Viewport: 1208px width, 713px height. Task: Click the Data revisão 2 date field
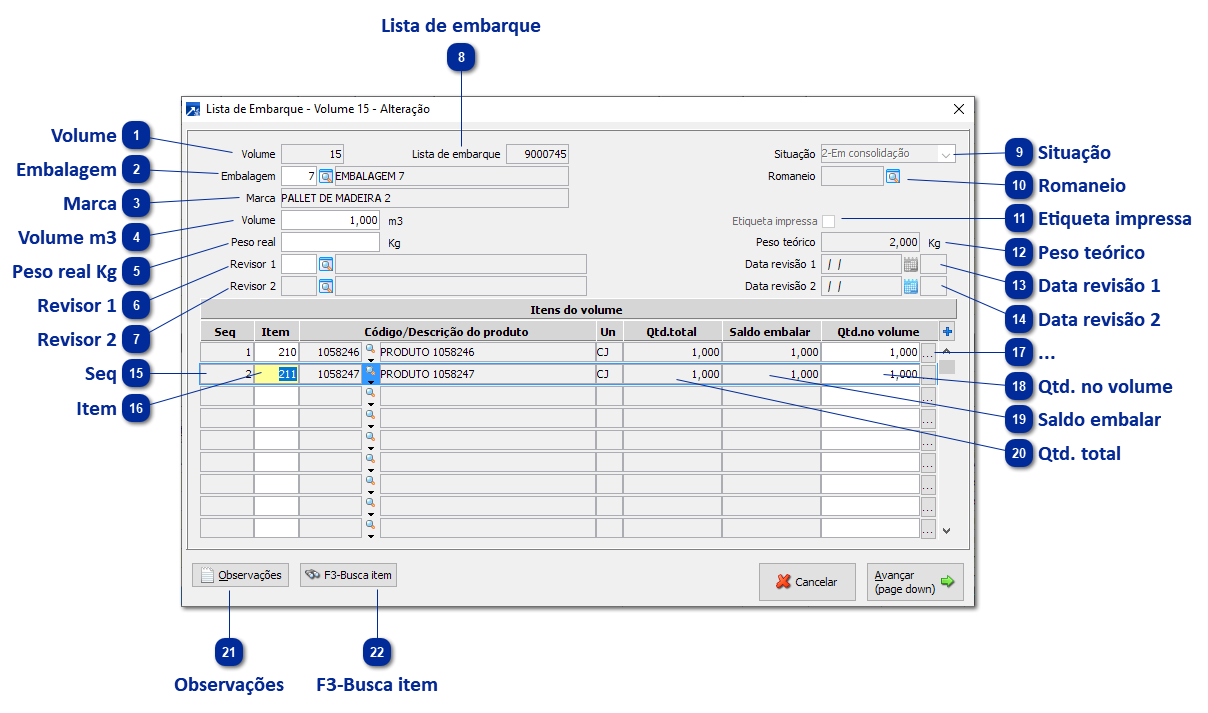pos(861,286)
